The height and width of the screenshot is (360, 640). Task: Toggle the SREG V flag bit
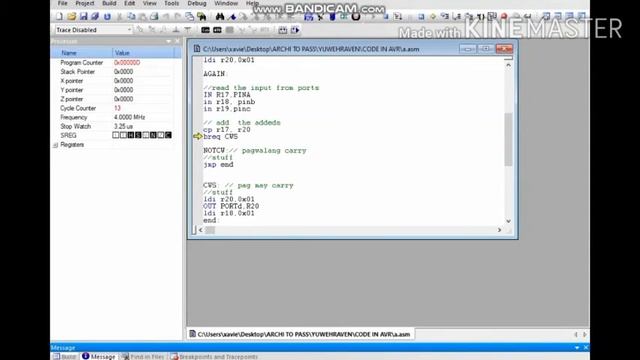[x=146, y=135]
